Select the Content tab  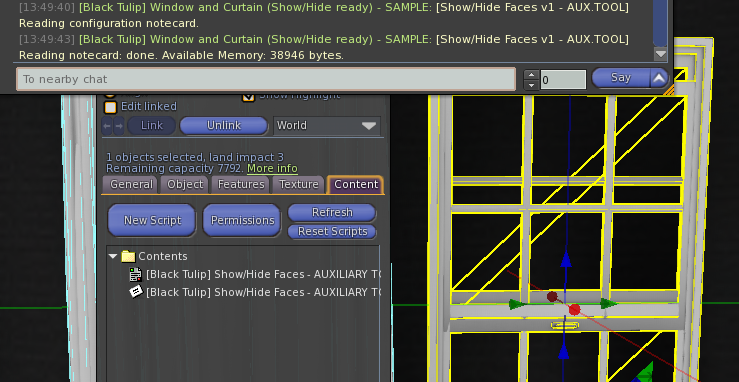pyautogui.click(x=356, y=184)
